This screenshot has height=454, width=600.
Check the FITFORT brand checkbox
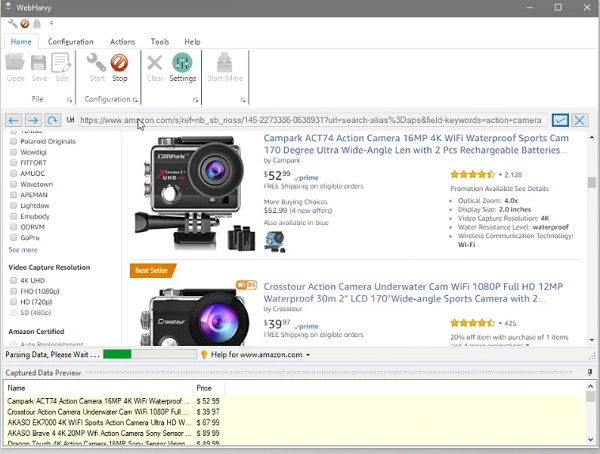[x=13, y=163]
